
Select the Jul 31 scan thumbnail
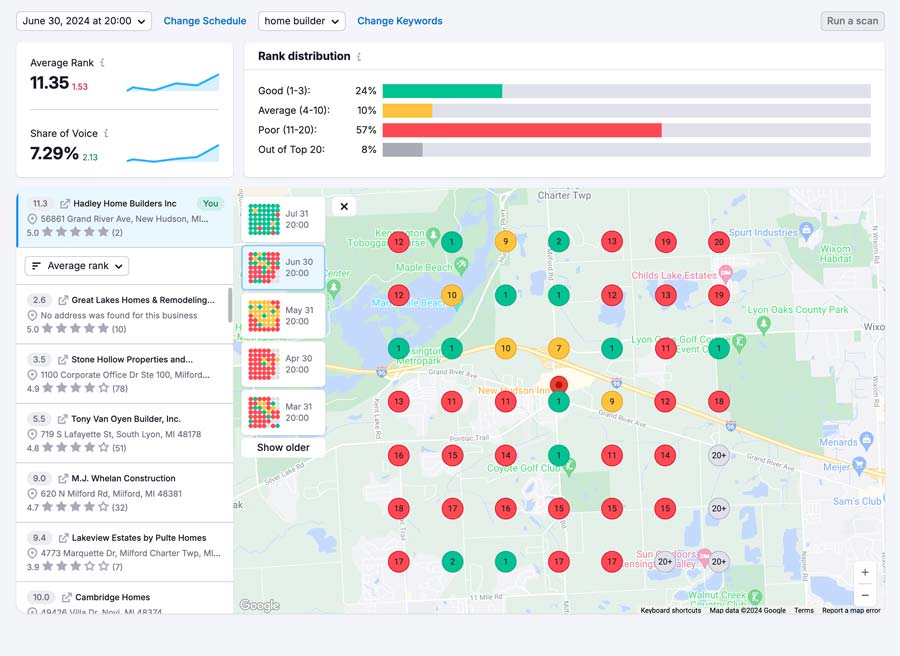283,219
